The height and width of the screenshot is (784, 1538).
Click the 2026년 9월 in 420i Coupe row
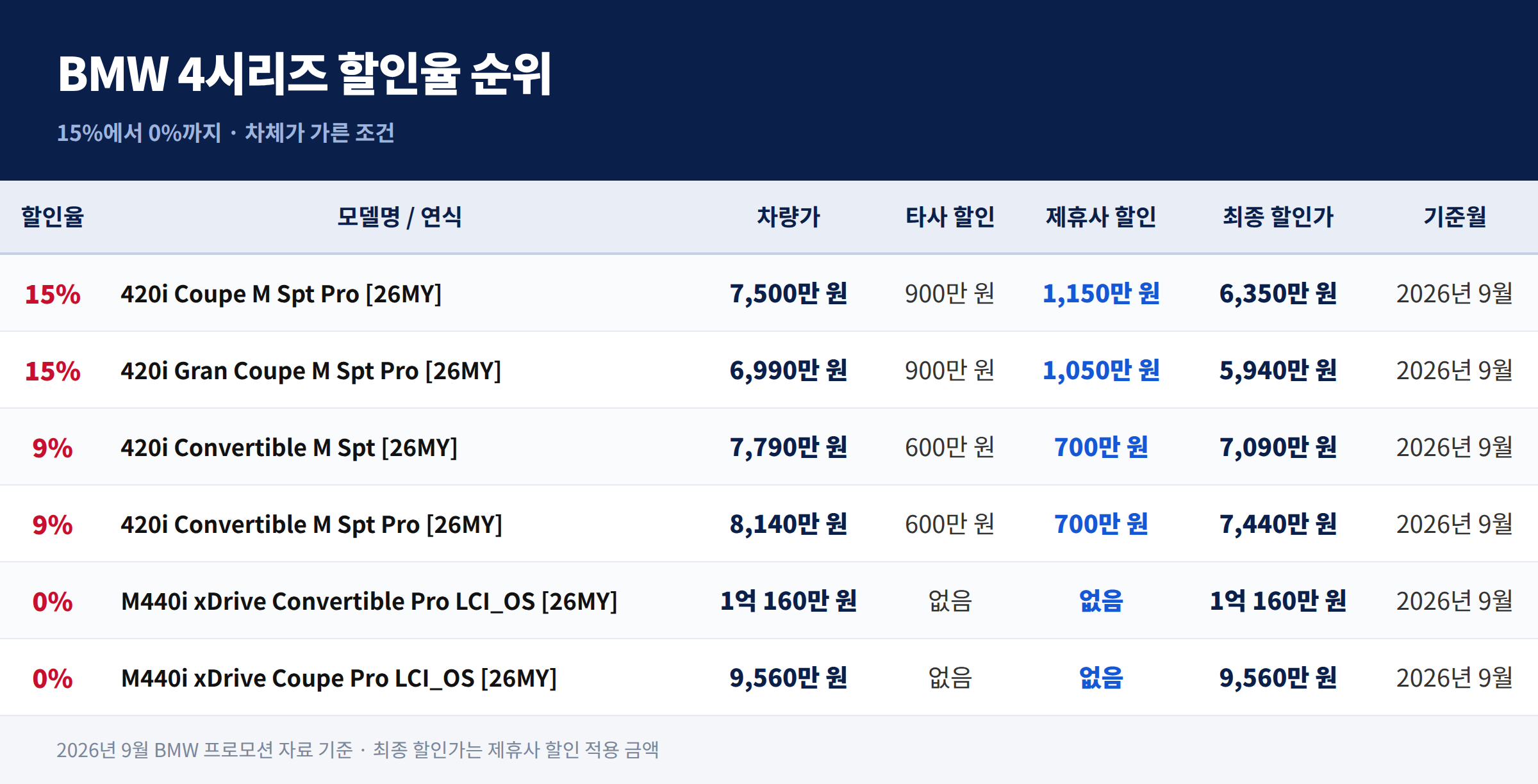(x=1455, y=293)
